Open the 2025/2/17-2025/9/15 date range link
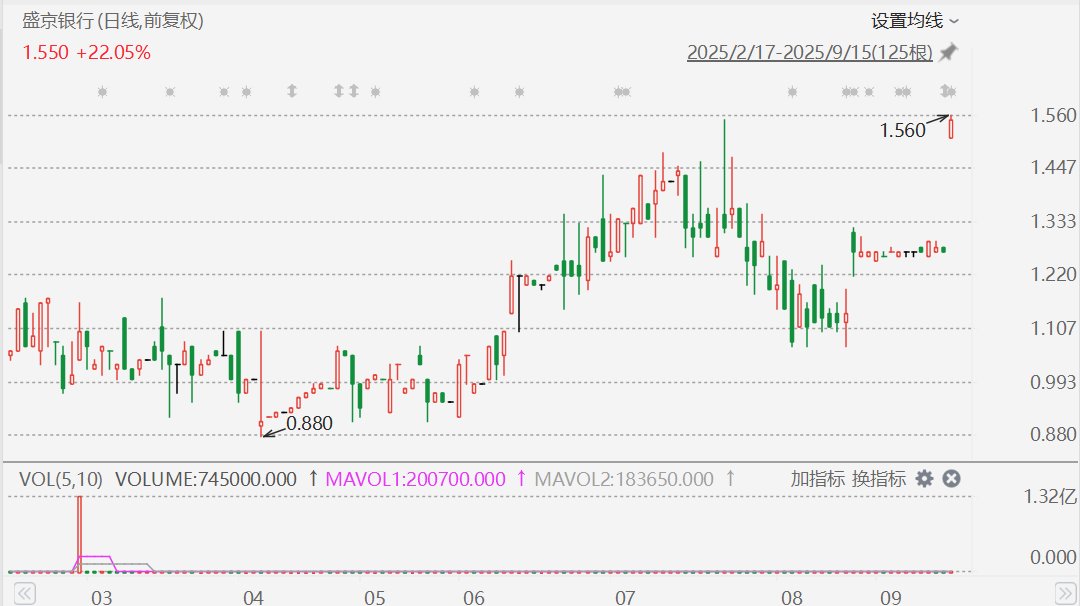The height and width of the screenshot is (606, 1080). point(809,52)
